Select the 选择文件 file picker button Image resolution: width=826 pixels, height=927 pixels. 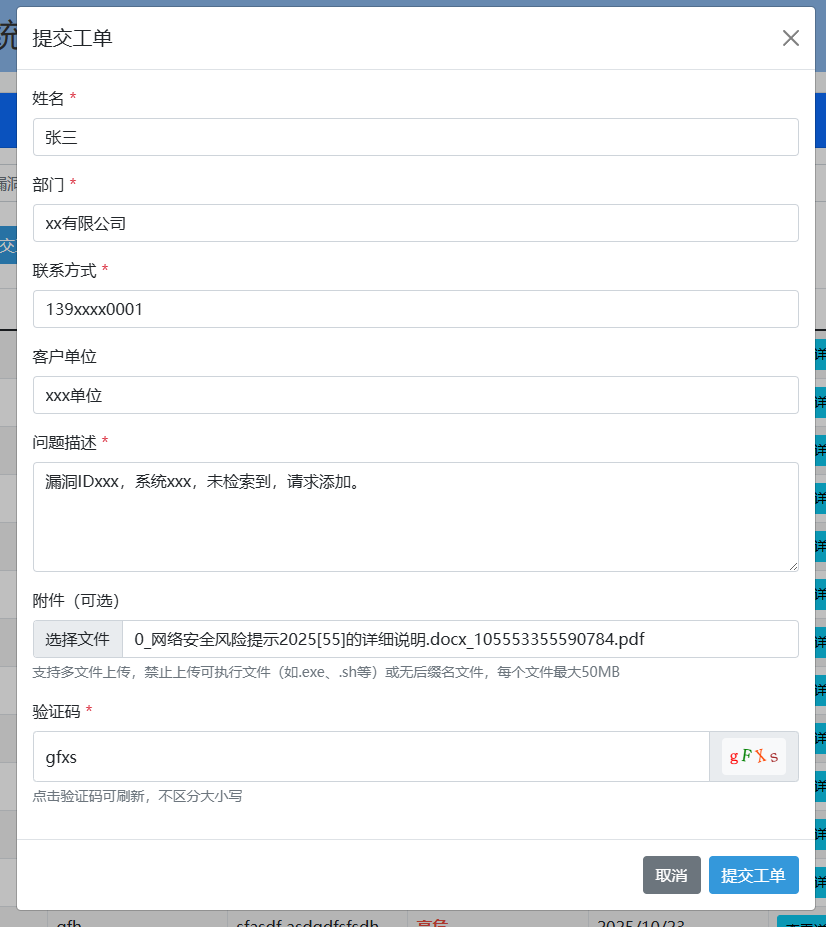click(x=77, y=640)
